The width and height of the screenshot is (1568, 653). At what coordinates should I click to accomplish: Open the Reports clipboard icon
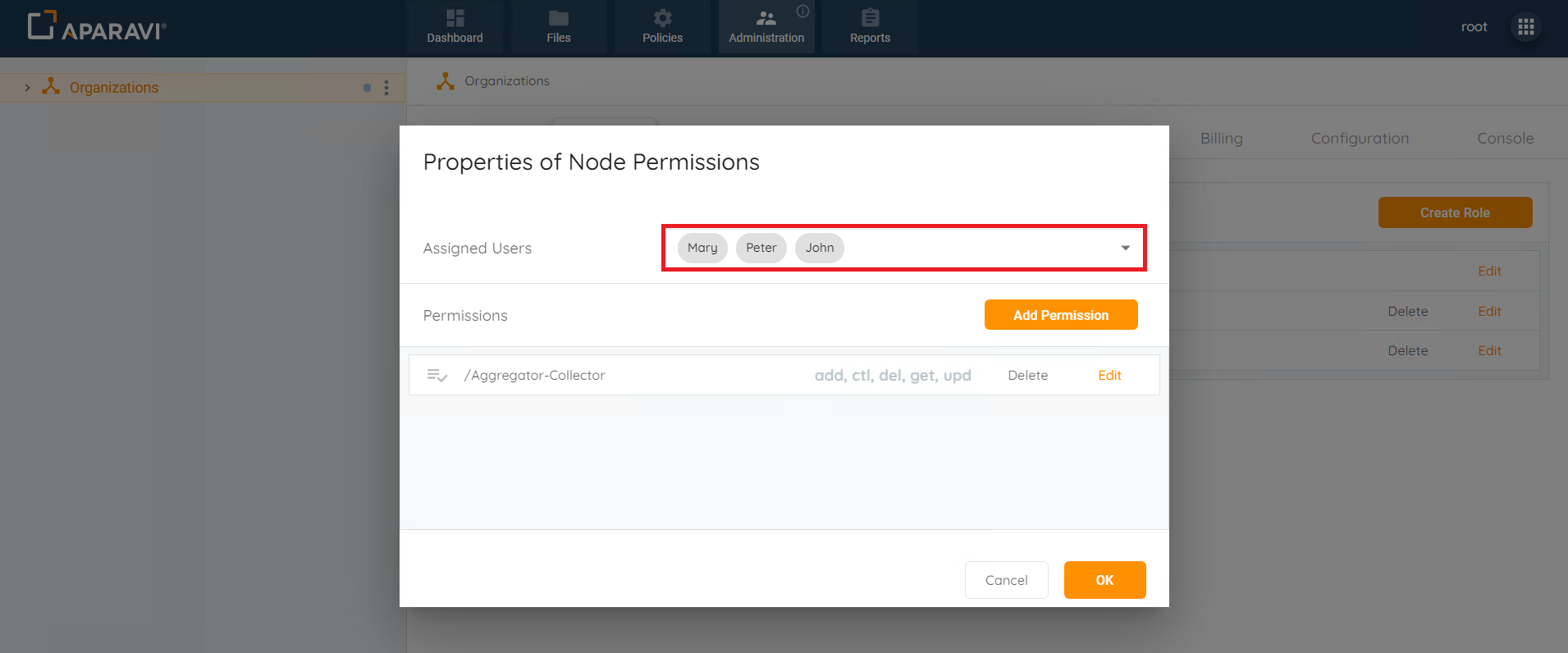[870, 19]
